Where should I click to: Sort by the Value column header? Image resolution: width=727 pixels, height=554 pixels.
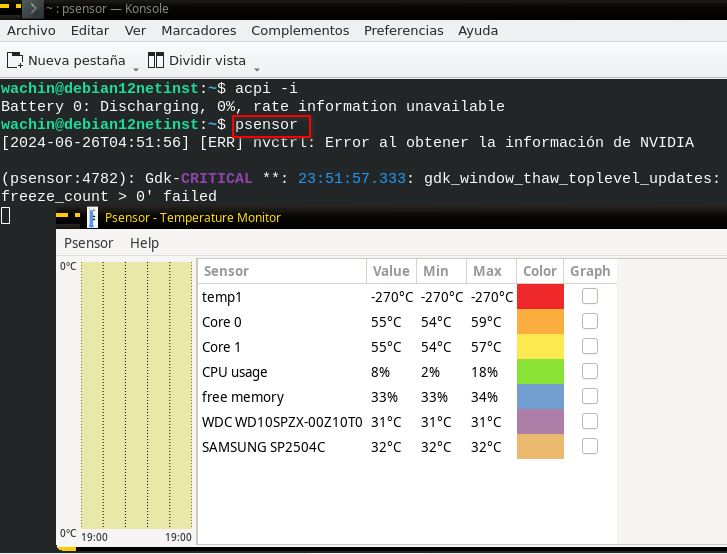391,271
